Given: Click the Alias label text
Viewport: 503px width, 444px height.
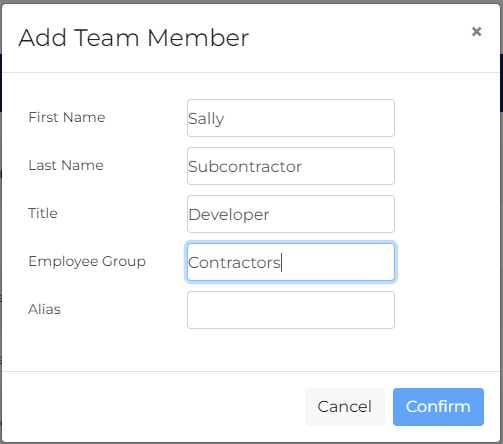Looking at the screenshot, I should (44, 309).
